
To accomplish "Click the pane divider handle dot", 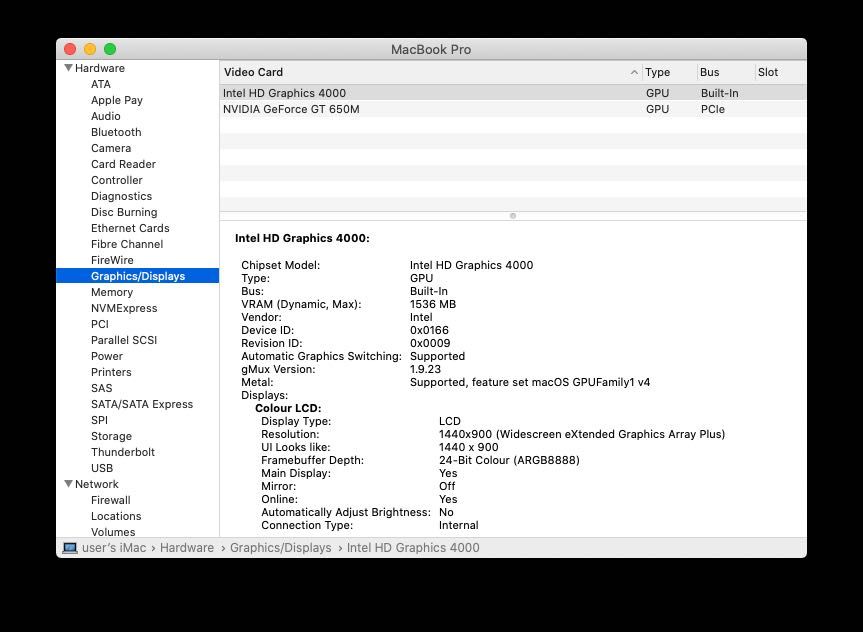I will 513,216.
